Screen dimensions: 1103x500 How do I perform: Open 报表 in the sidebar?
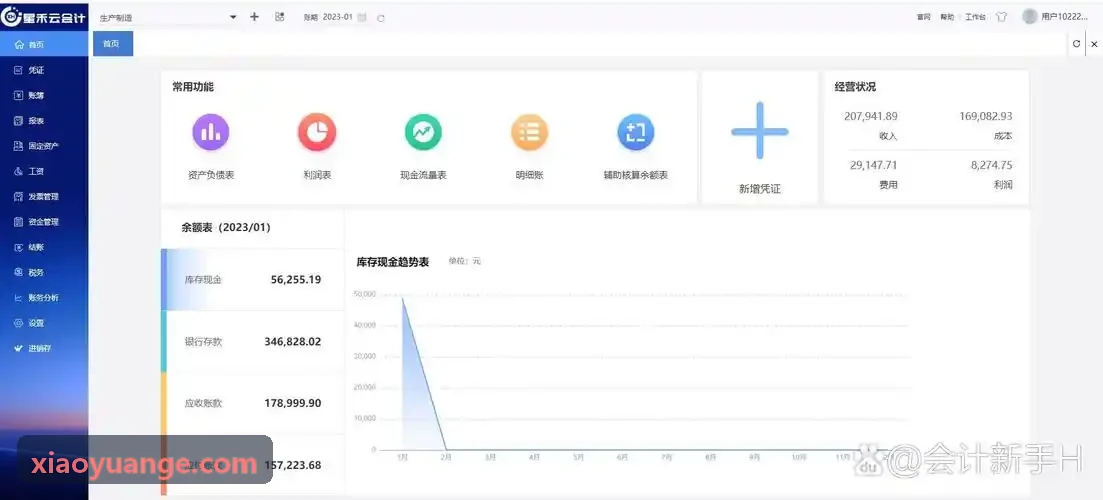44,121
